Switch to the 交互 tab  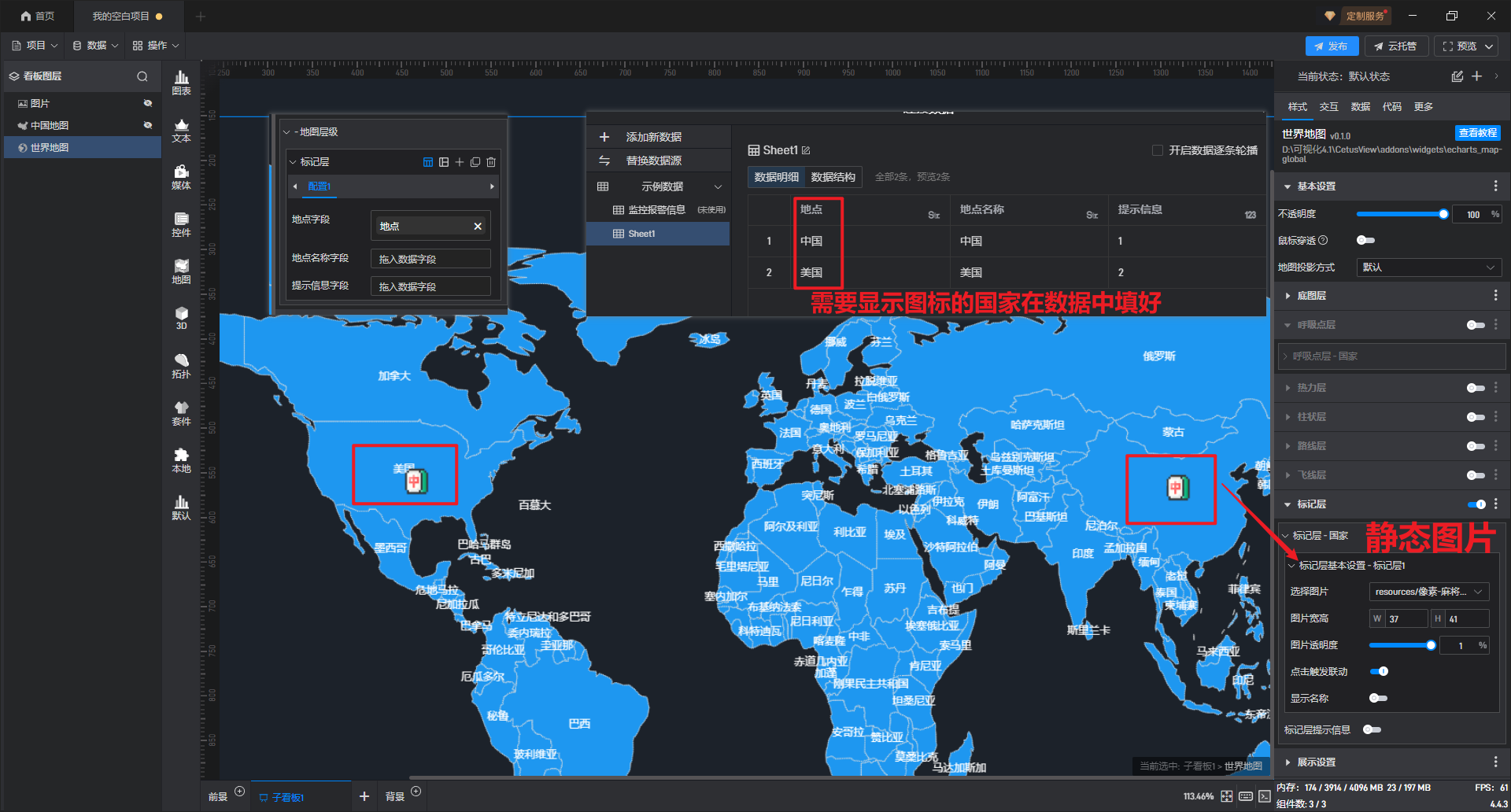pos(1329,107)
